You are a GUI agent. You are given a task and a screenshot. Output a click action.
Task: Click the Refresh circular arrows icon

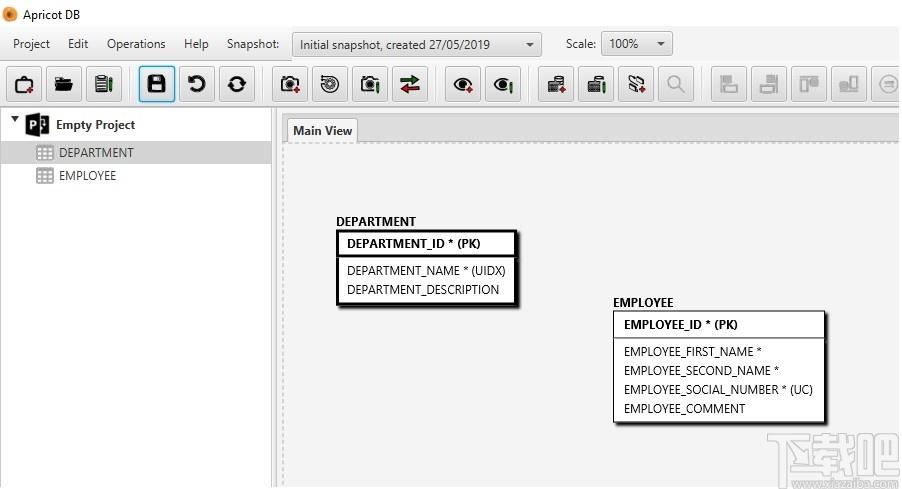(x=236, y=85)
